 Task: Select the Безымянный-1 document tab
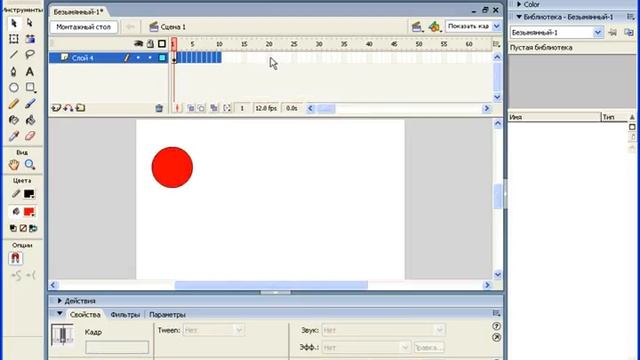(78, 12)
